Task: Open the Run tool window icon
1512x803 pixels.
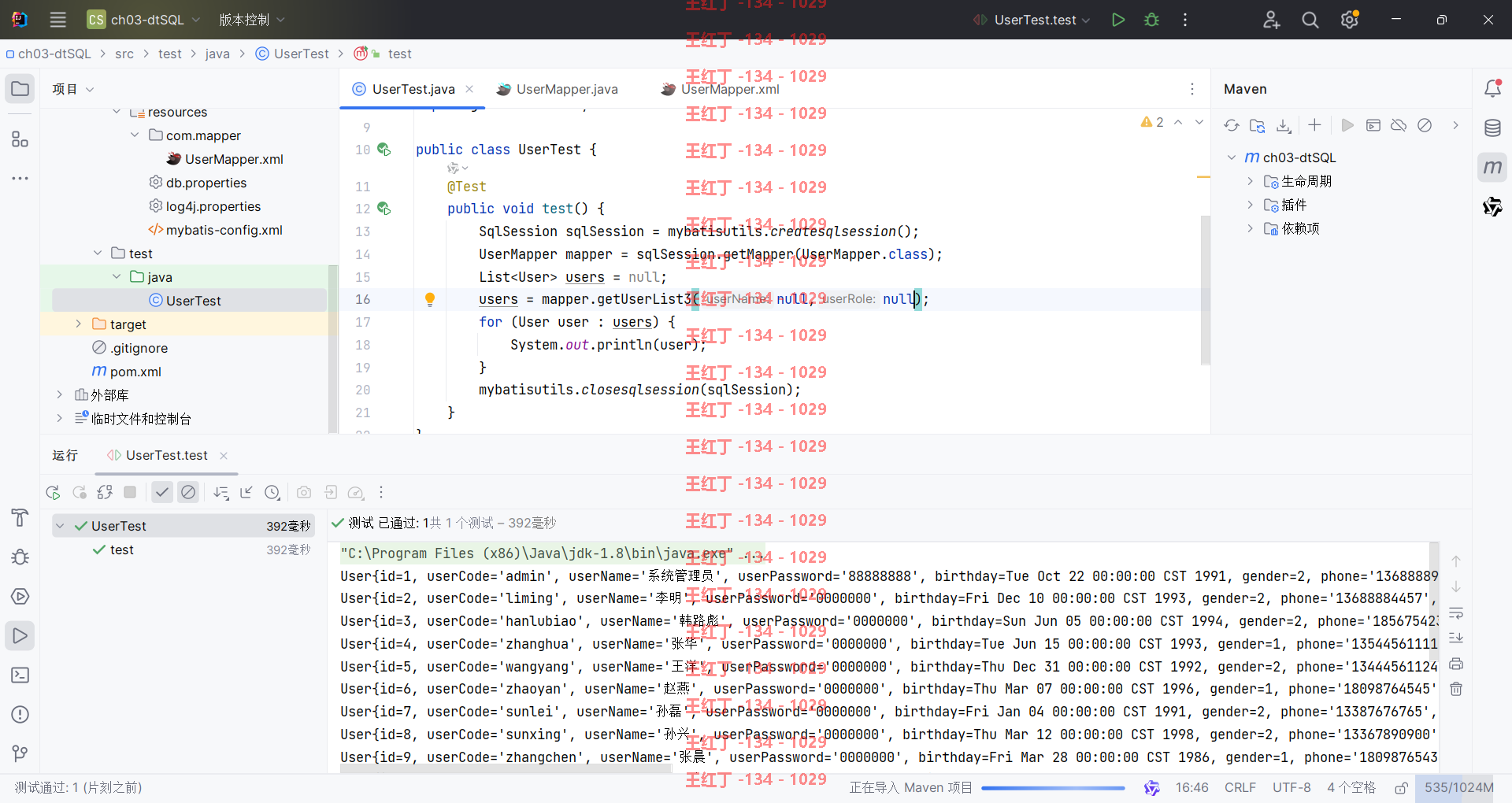Action: (20, 636)
